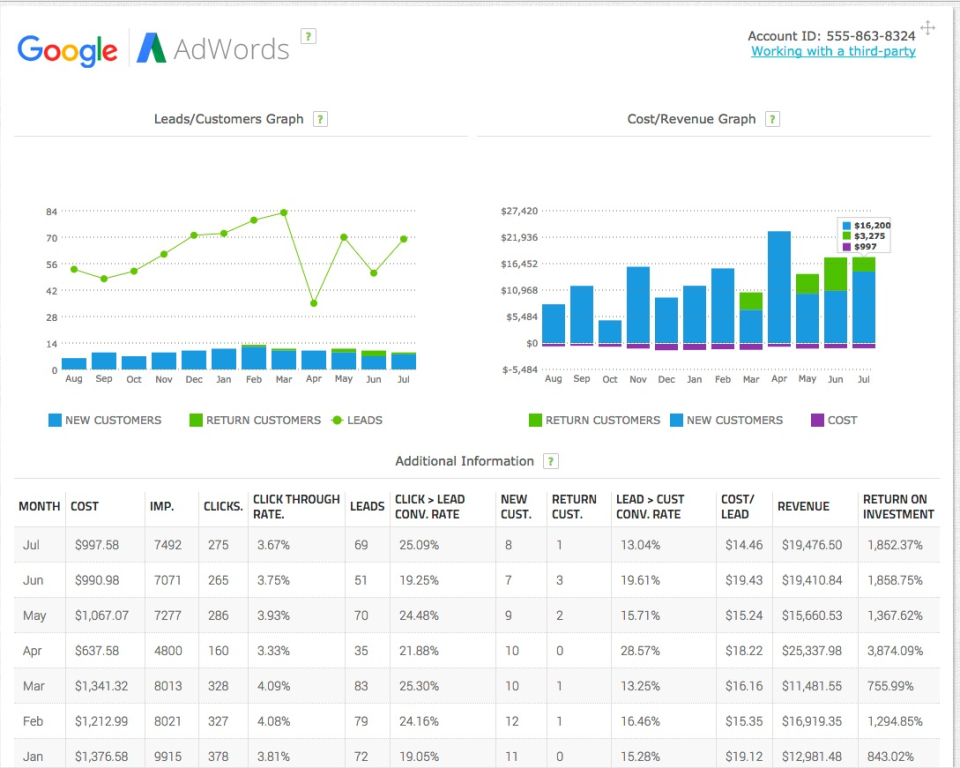Click the IMP. column header

coord(162,506)
